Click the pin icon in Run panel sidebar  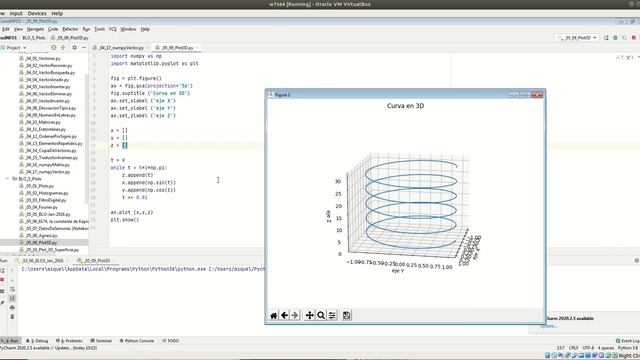point(2,302)
